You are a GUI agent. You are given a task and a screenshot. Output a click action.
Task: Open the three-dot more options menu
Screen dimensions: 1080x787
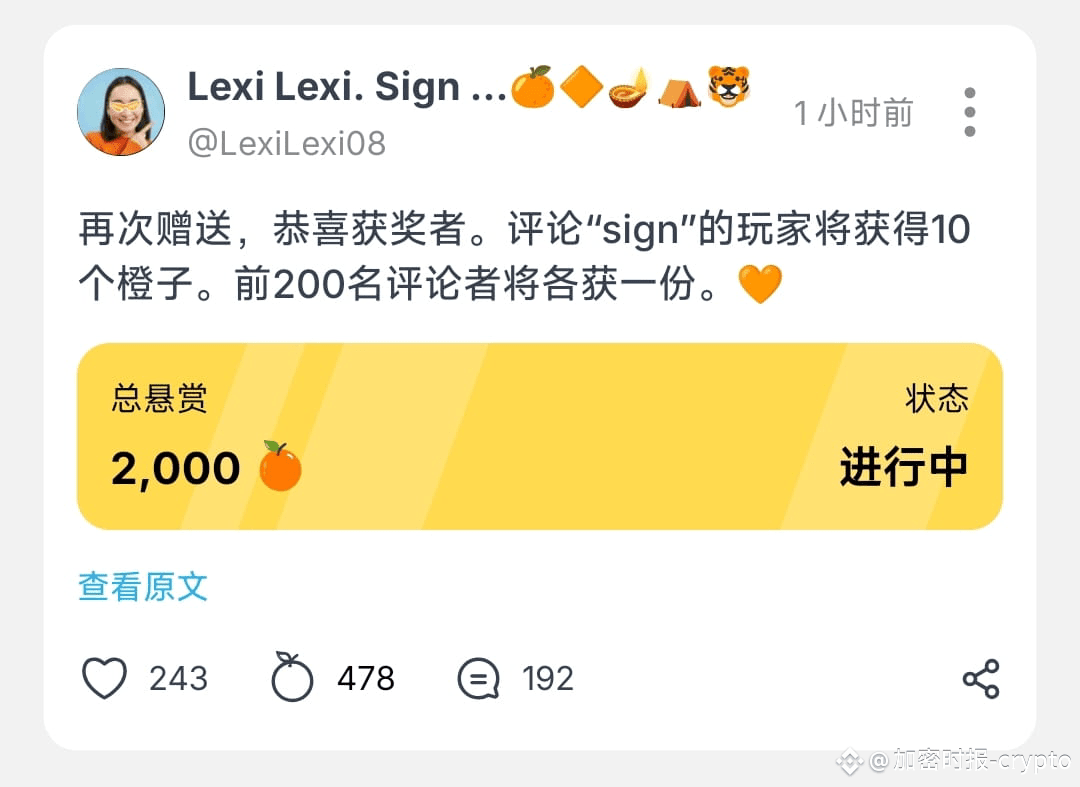click(970, 112)
